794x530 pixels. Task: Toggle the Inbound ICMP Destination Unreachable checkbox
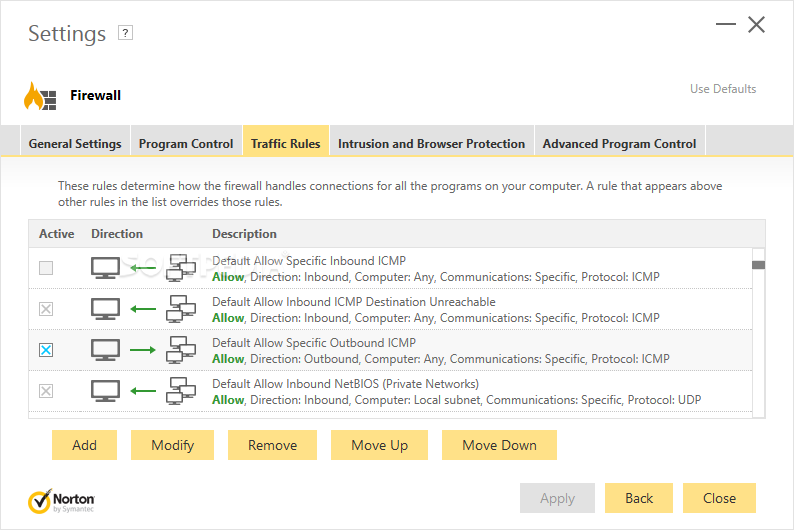[x=46, y=309]
